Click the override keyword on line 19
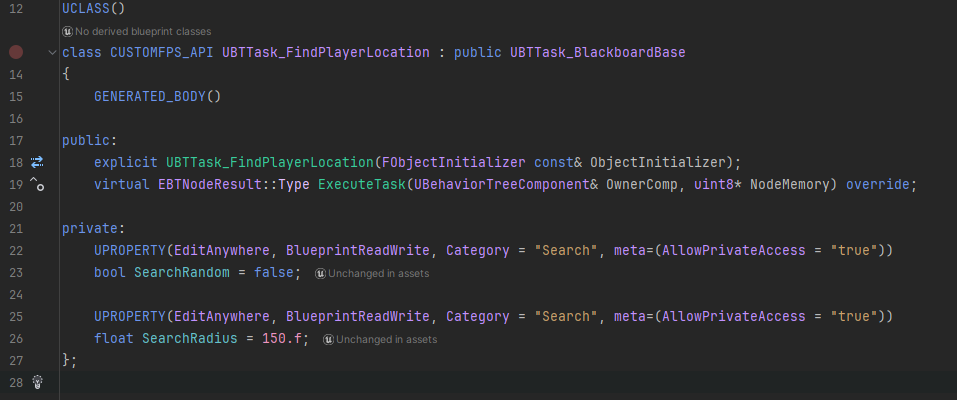 (x=880, y=184)
